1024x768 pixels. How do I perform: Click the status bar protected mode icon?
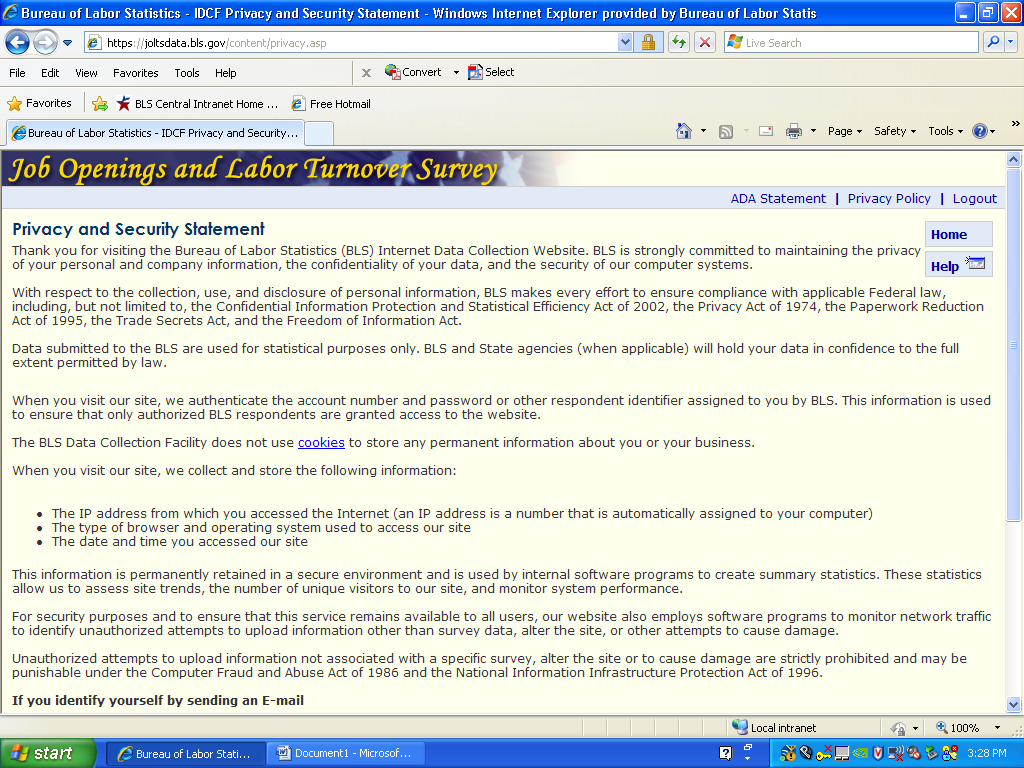click(x=899, y=728)
